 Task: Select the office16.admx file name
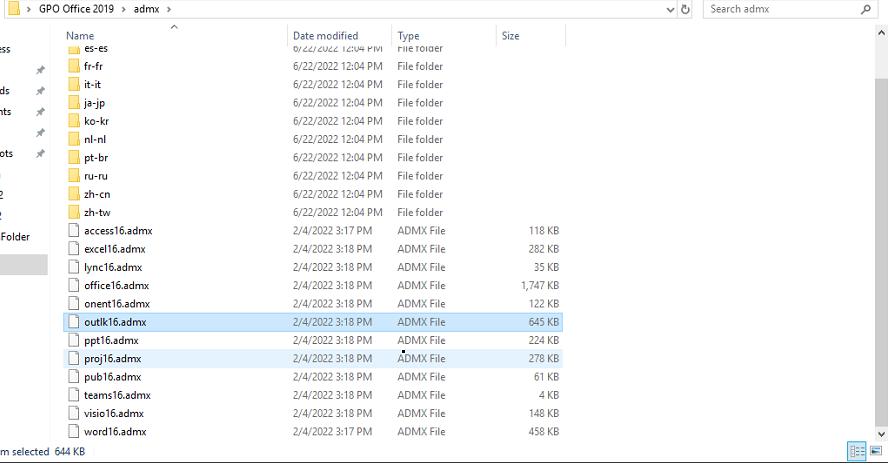click(117, 285)
